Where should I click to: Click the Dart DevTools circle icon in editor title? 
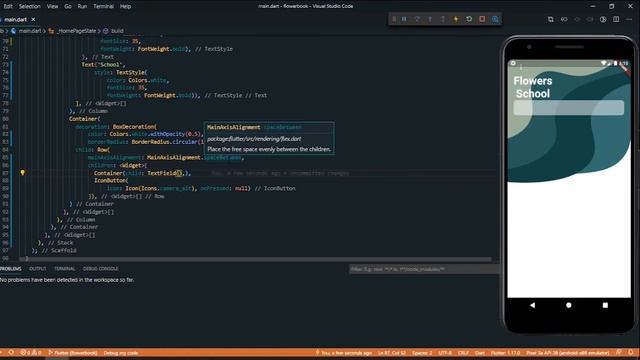click(603, 19)
